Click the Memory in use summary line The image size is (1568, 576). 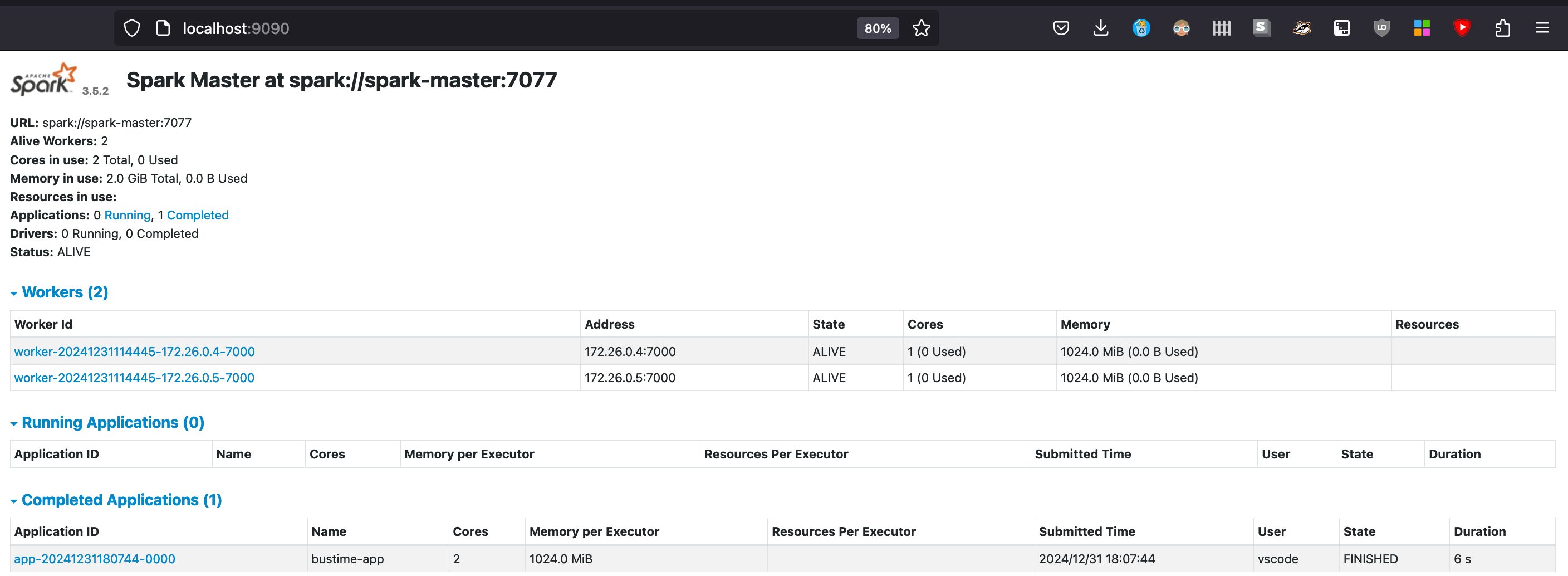(x=129, y=178)
